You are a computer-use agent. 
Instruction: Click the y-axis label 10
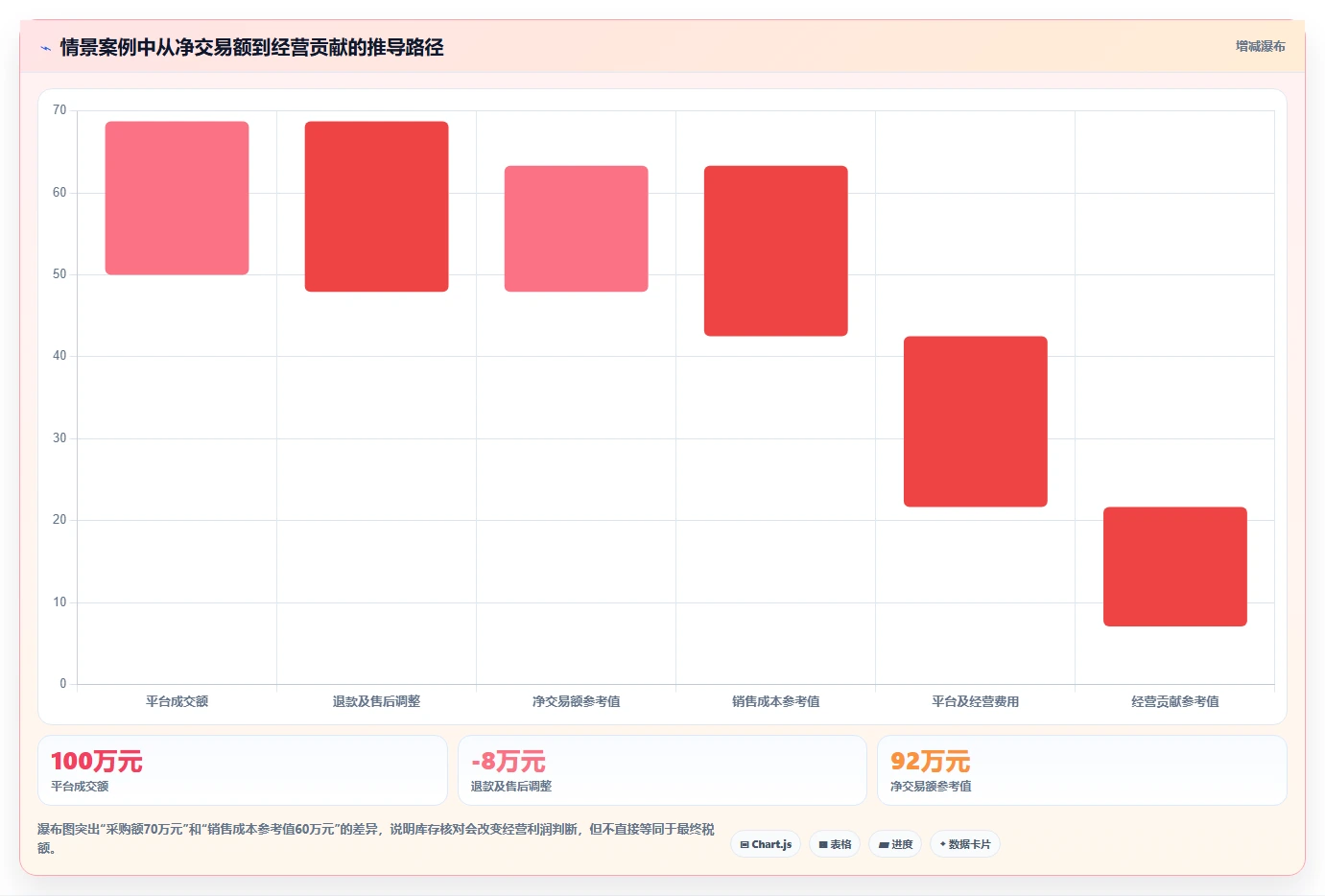[59, 602]
